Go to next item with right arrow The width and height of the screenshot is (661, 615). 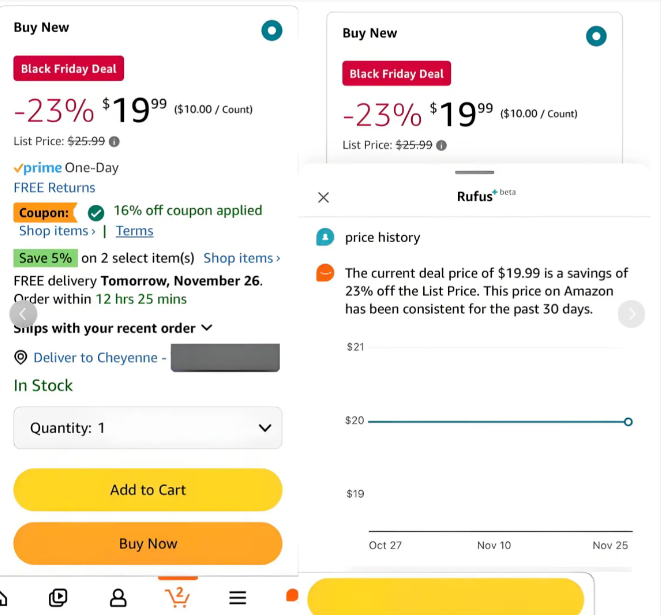tap(631, 314)
